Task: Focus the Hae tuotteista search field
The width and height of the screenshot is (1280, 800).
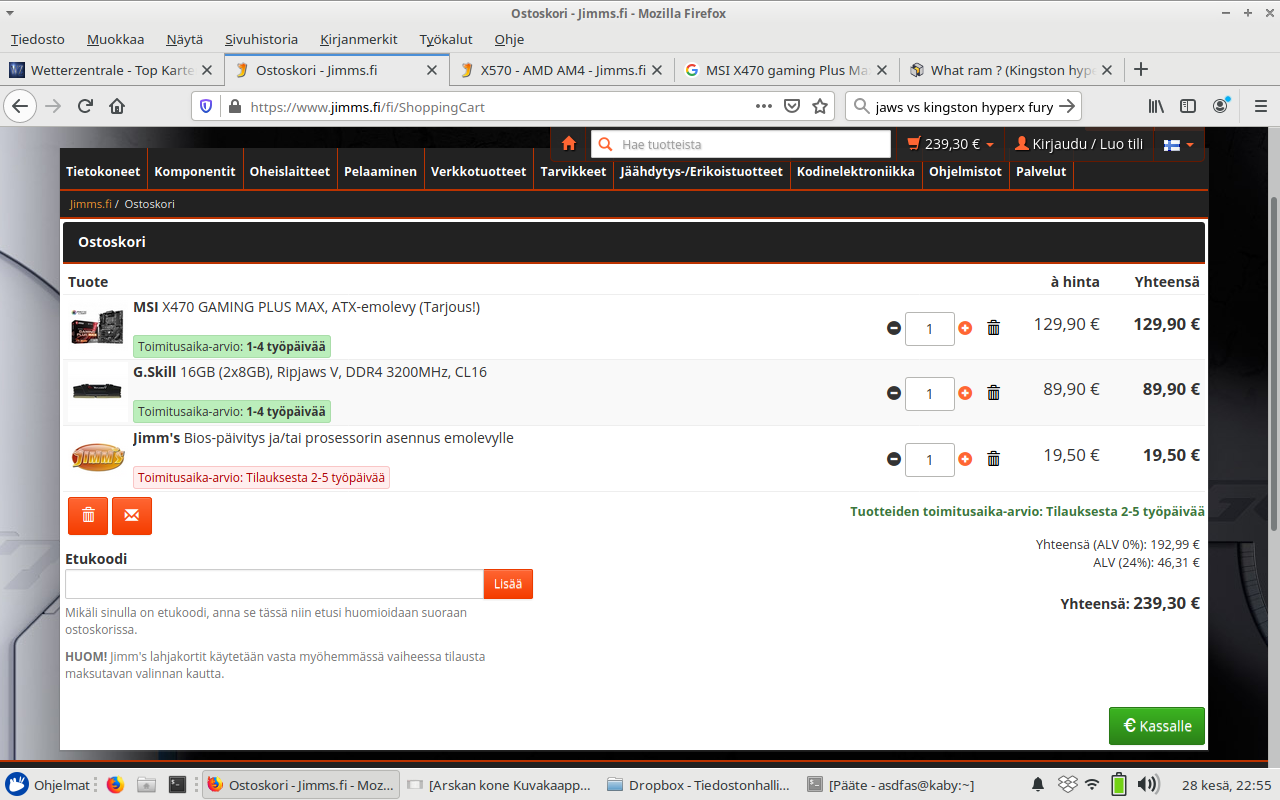Action: pyautogui.click(x=741, y=144)
